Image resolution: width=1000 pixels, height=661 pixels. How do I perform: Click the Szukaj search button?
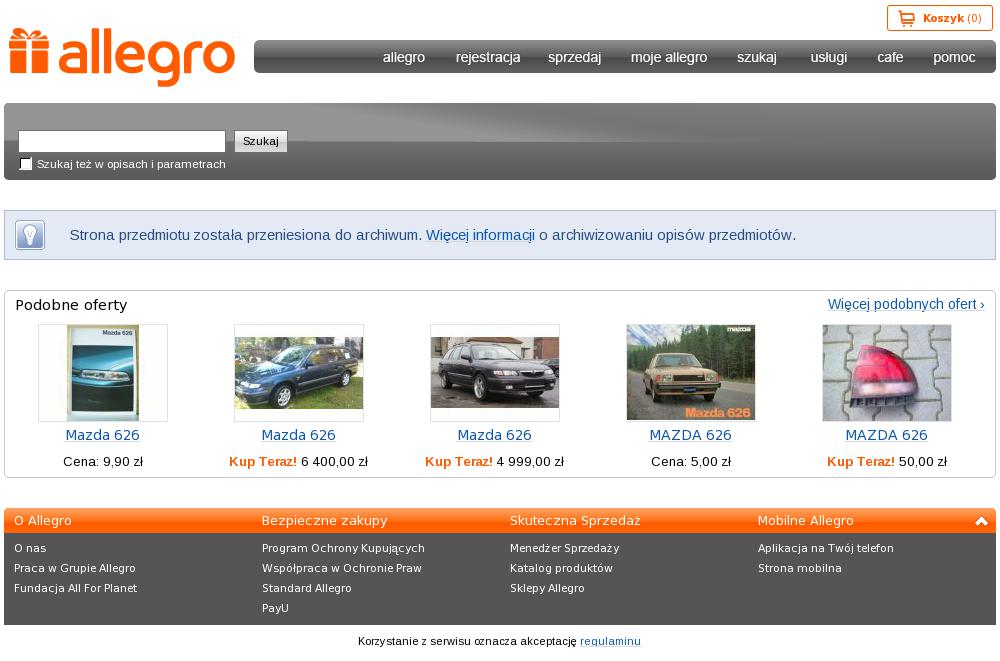(261, 141)
